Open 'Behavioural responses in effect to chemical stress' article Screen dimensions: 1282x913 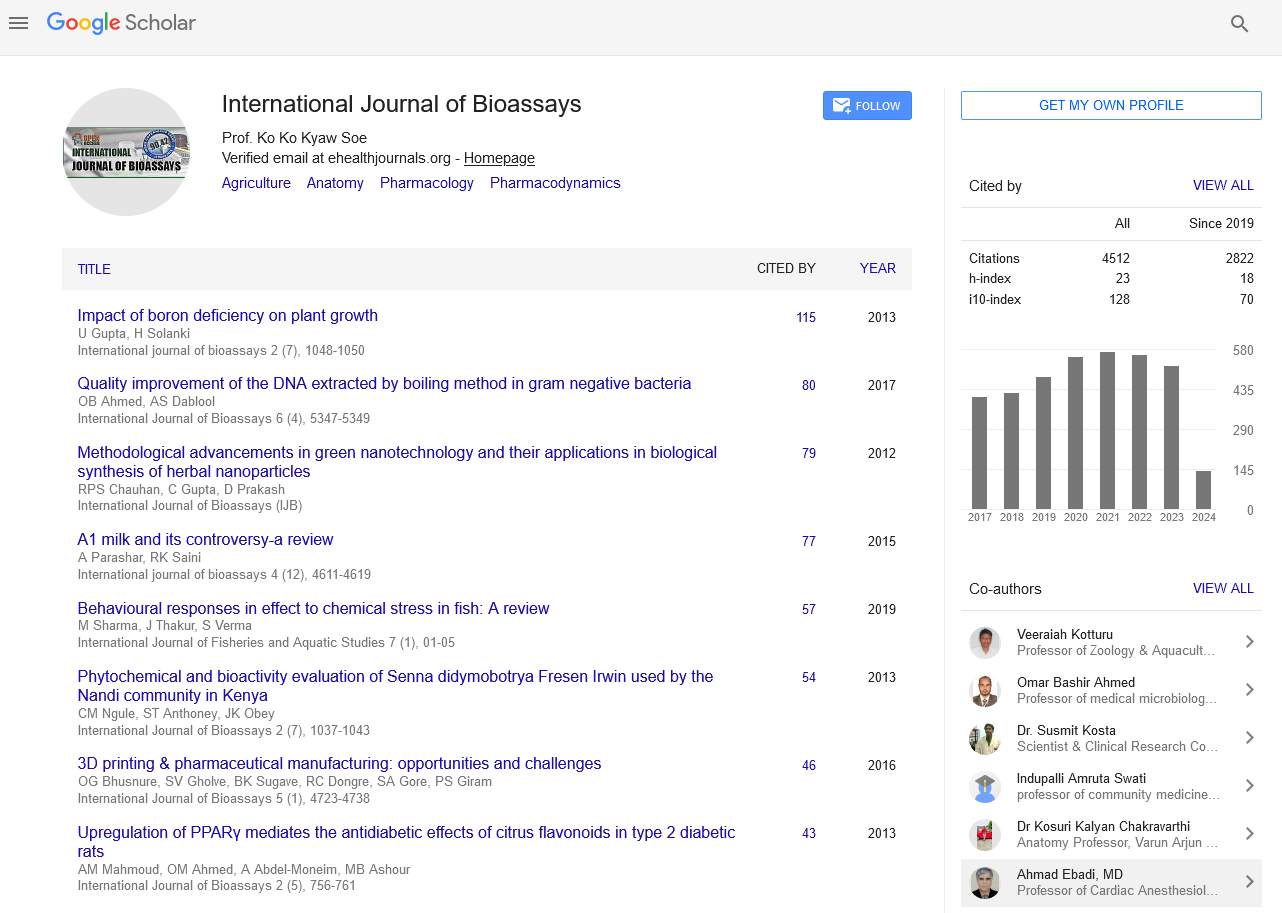[x=314, y=608]
